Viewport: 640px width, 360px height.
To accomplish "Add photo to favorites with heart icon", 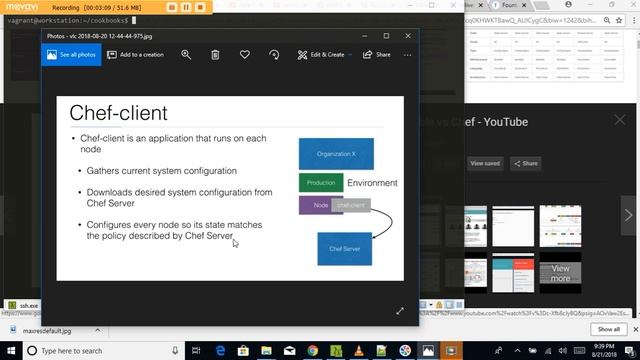I will coord(244,55).
